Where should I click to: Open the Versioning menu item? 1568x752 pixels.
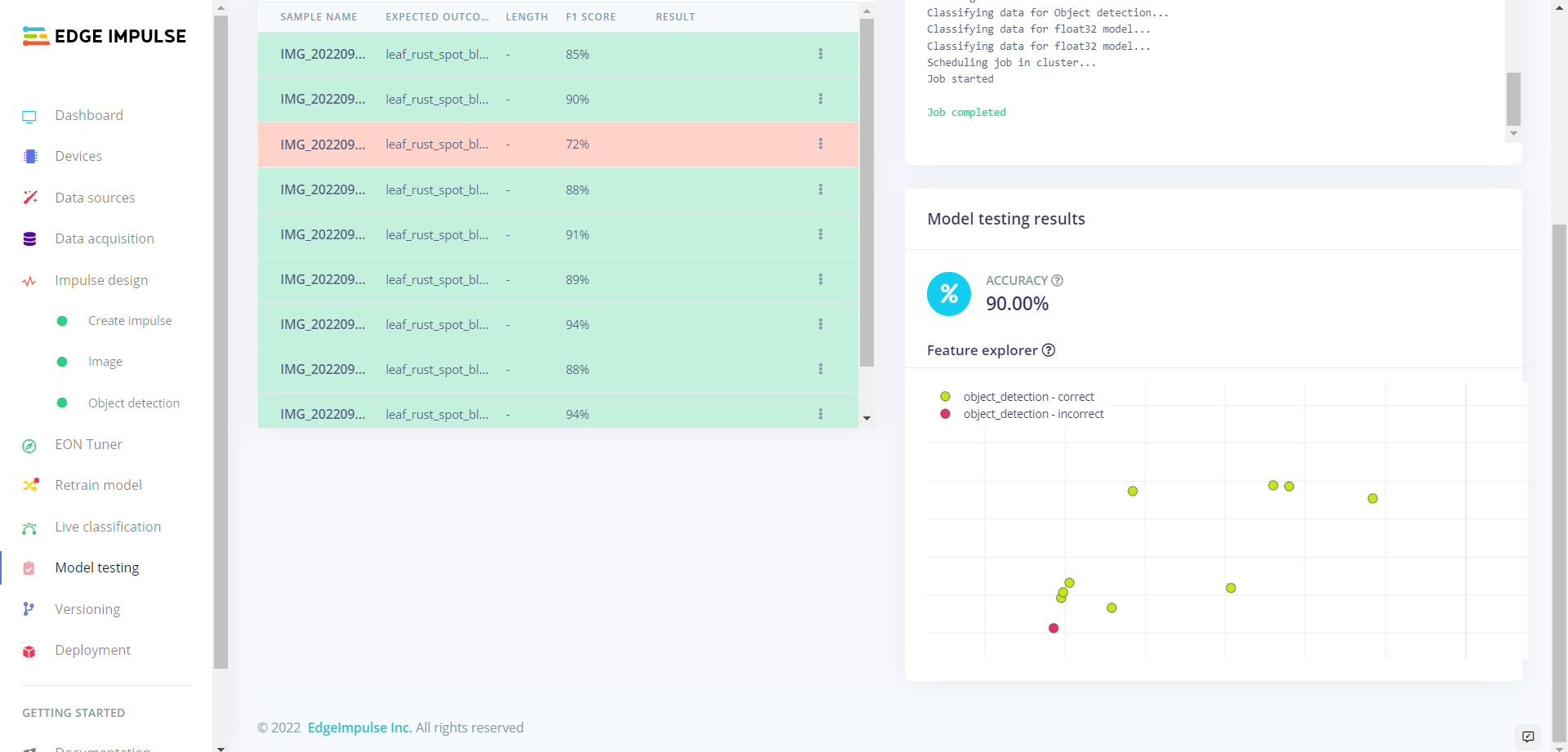coord(87,609)
